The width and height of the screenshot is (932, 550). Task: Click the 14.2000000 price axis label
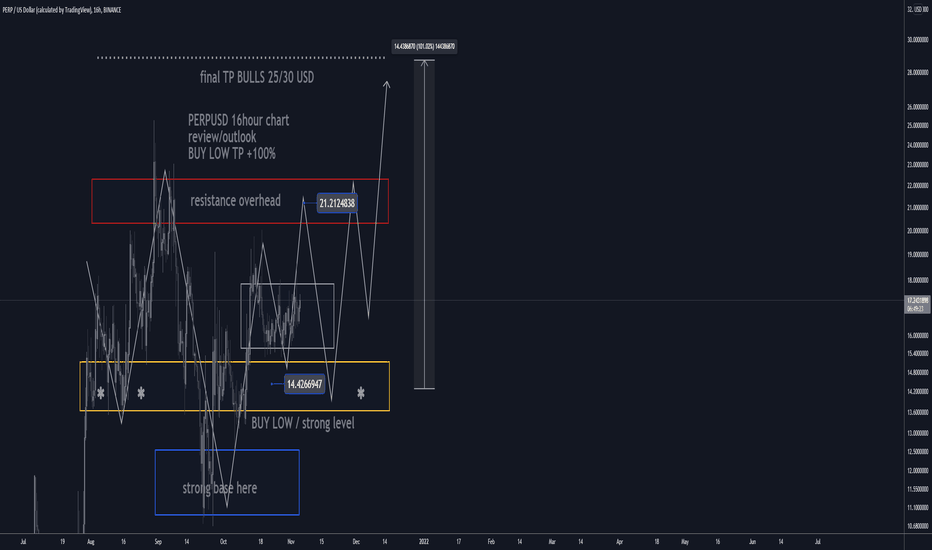[918, 392]
